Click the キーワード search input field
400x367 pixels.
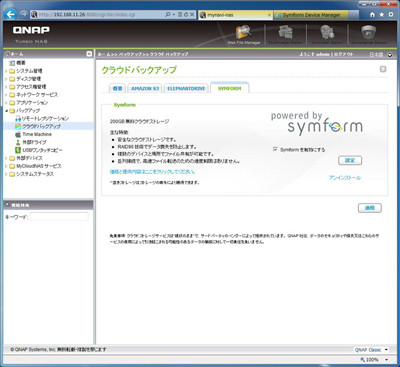[59, 217]
